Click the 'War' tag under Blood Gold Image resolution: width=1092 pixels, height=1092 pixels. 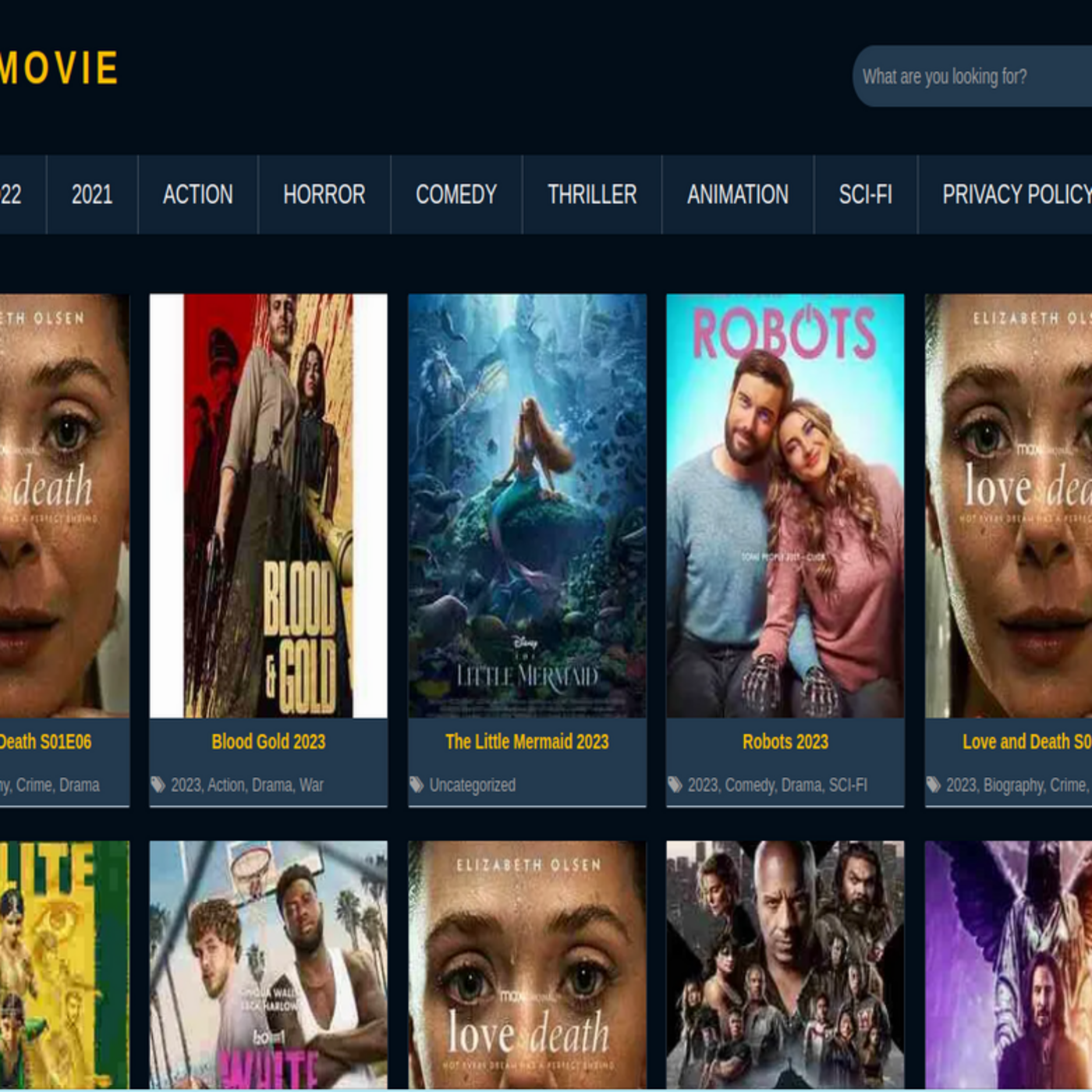(311, 785)
